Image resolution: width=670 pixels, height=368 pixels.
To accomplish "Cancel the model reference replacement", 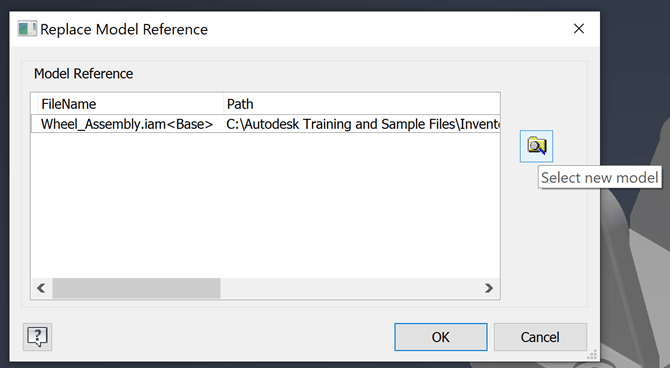I will pyautogui.click(x=540, y=337).
